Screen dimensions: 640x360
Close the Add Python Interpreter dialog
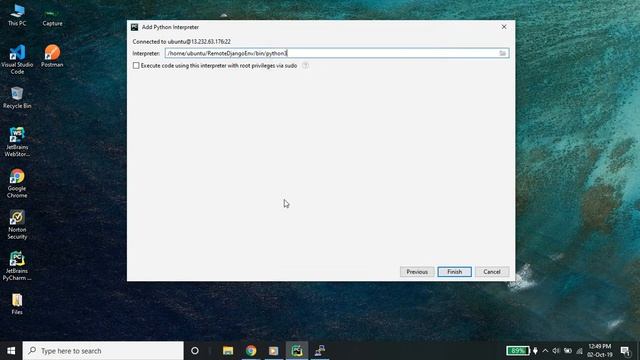[x=504, y=27]
